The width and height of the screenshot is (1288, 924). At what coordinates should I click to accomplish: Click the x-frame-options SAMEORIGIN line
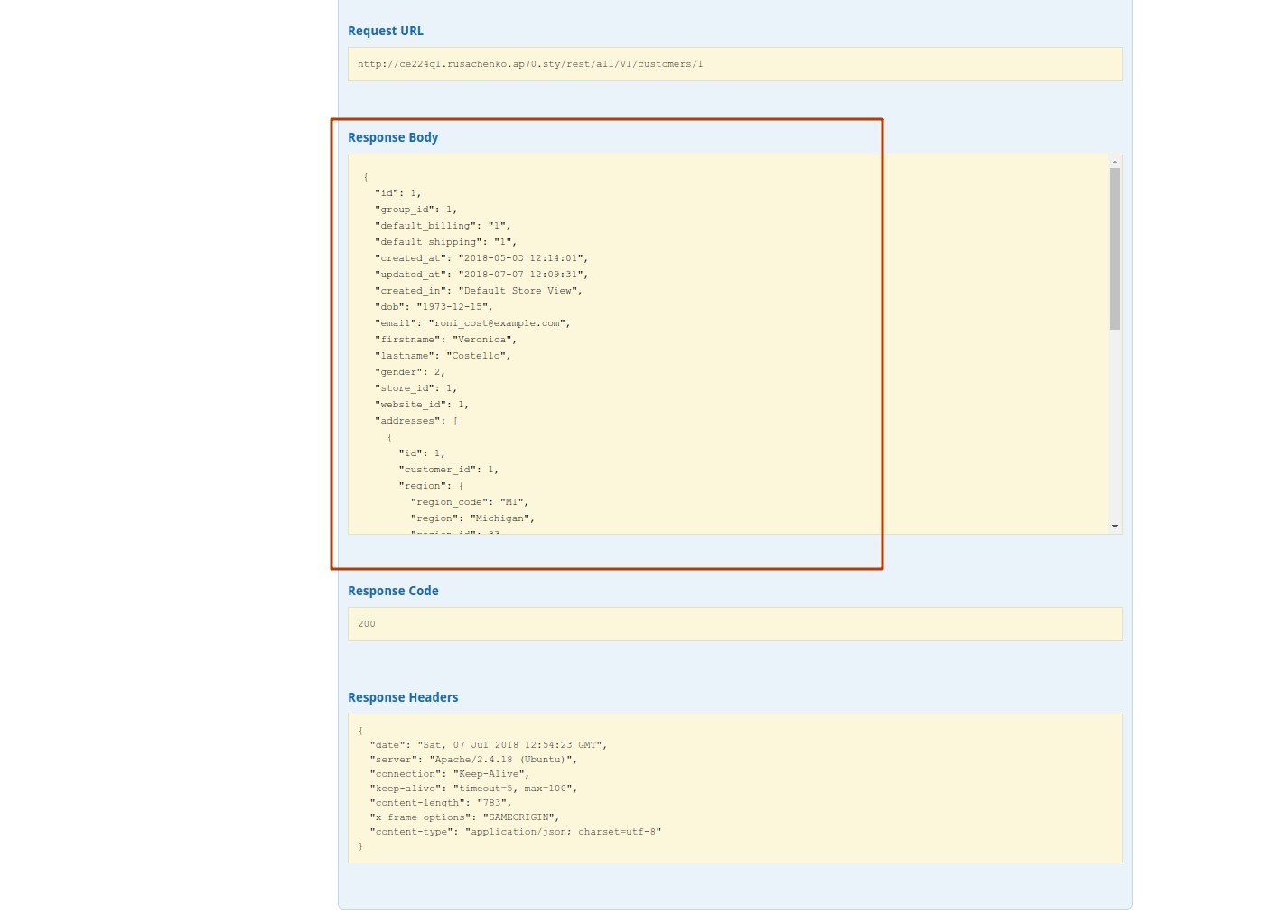[x=464, y=817]
